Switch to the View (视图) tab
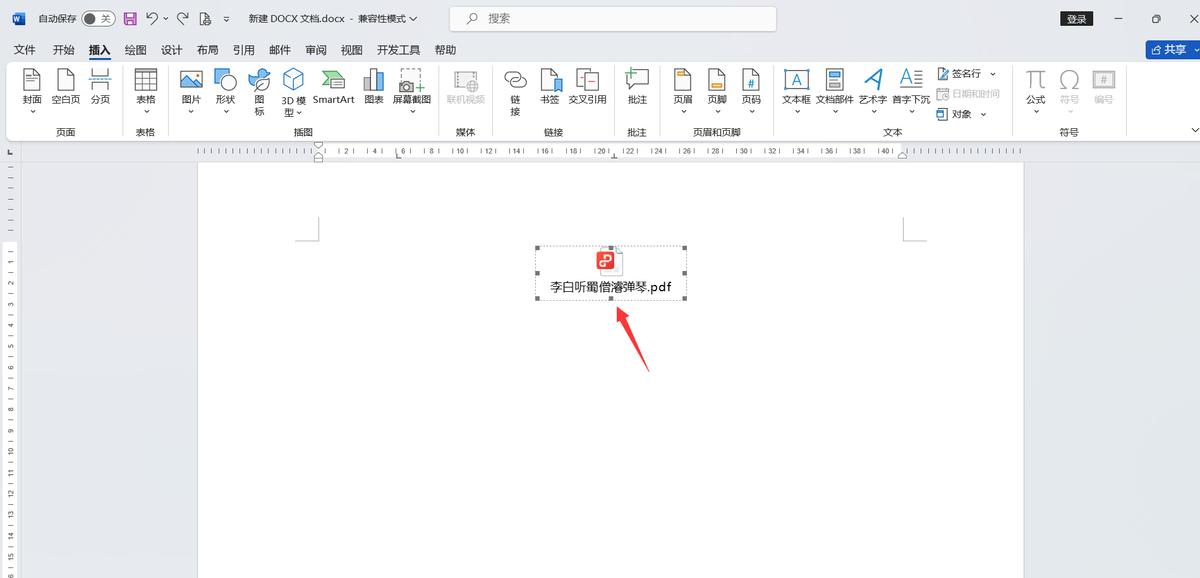The height and width of the screenshot is (578, 1200). pos(352,50)
